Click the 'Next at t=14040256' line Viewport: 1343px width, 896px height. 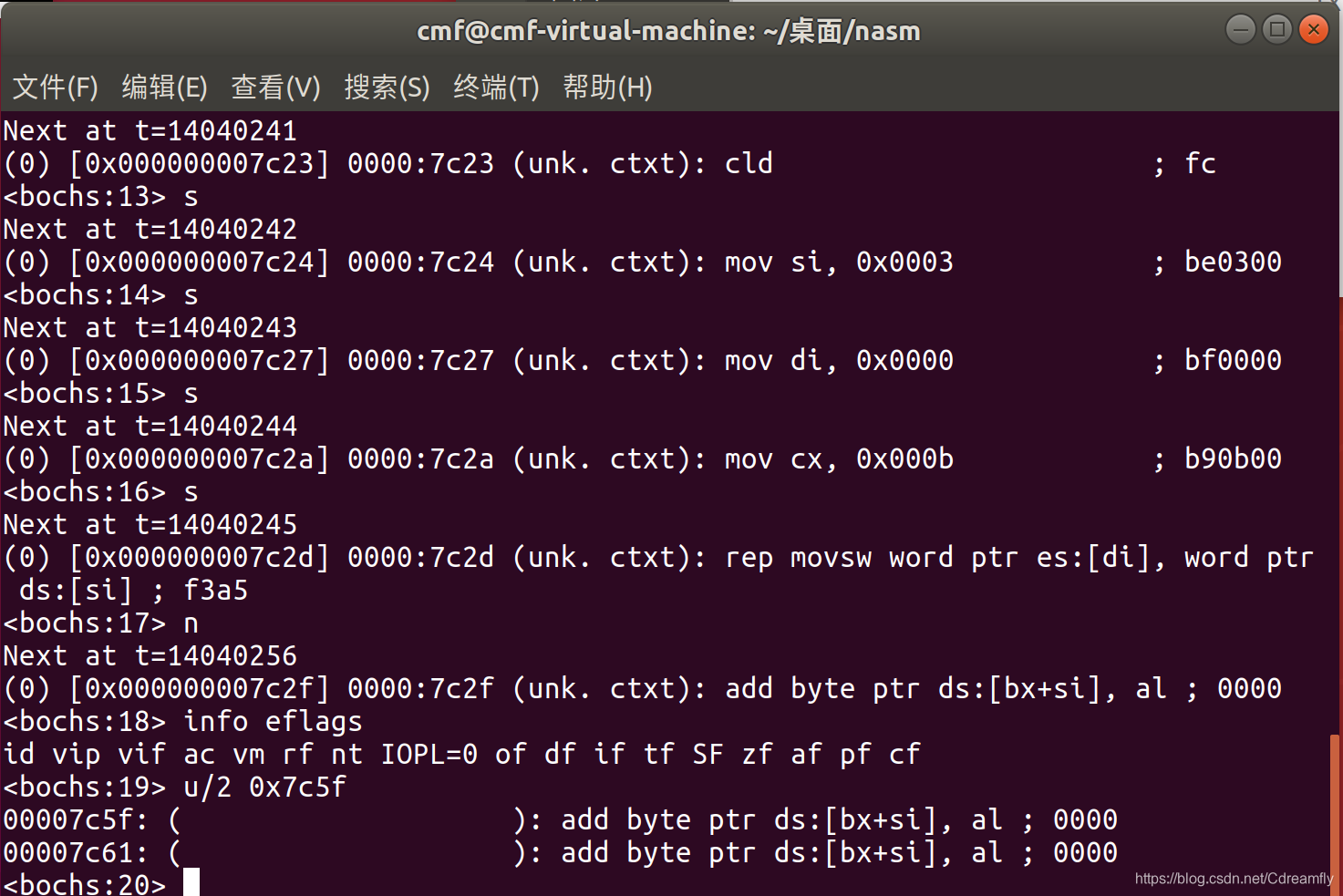(150, 655)
